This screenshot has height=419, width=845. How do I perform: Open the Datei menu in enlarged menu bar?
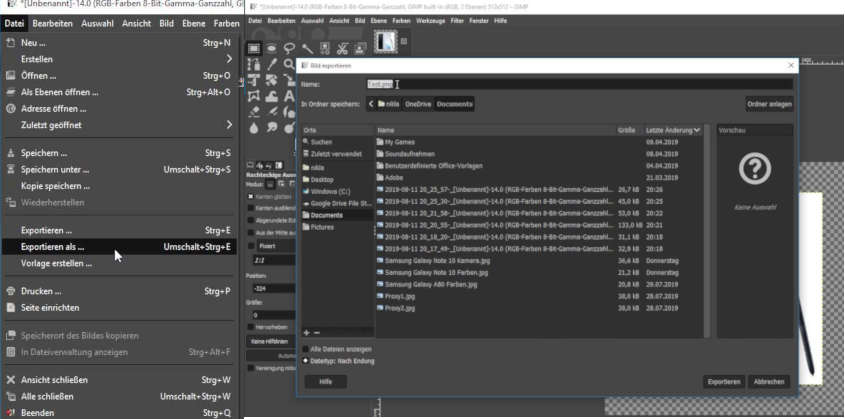click(x=13, y=24)
